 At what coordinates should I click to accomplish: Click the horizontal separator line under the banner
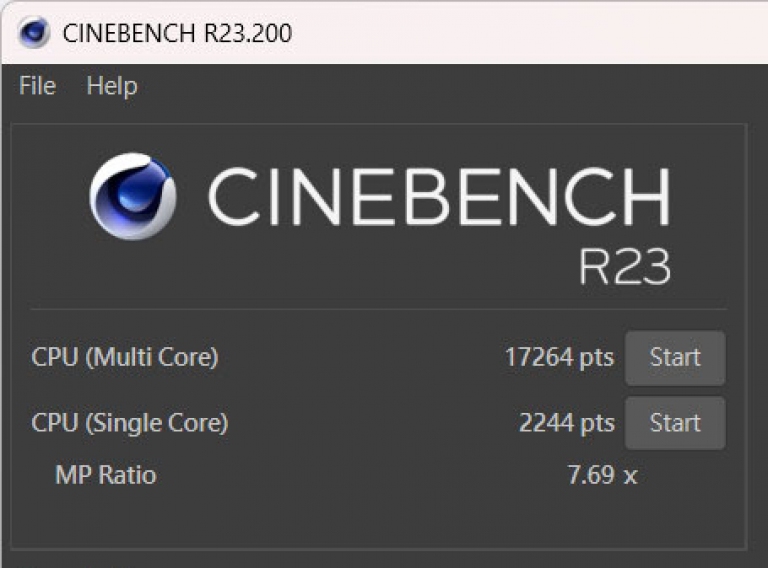click(x=378, y=309)
